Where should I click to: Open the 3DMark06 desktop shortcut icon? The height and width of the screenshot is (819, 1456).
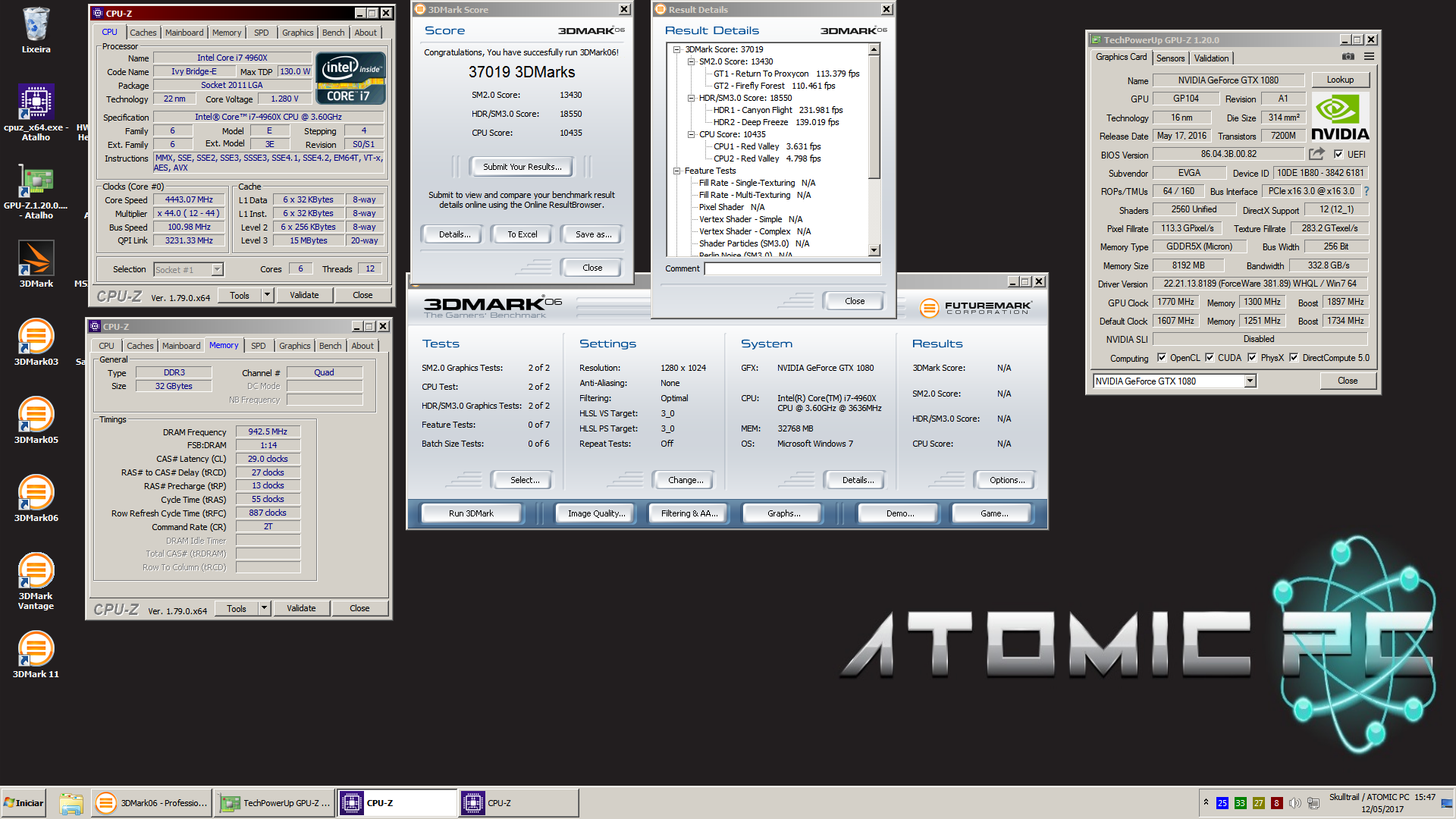point(36,498)
